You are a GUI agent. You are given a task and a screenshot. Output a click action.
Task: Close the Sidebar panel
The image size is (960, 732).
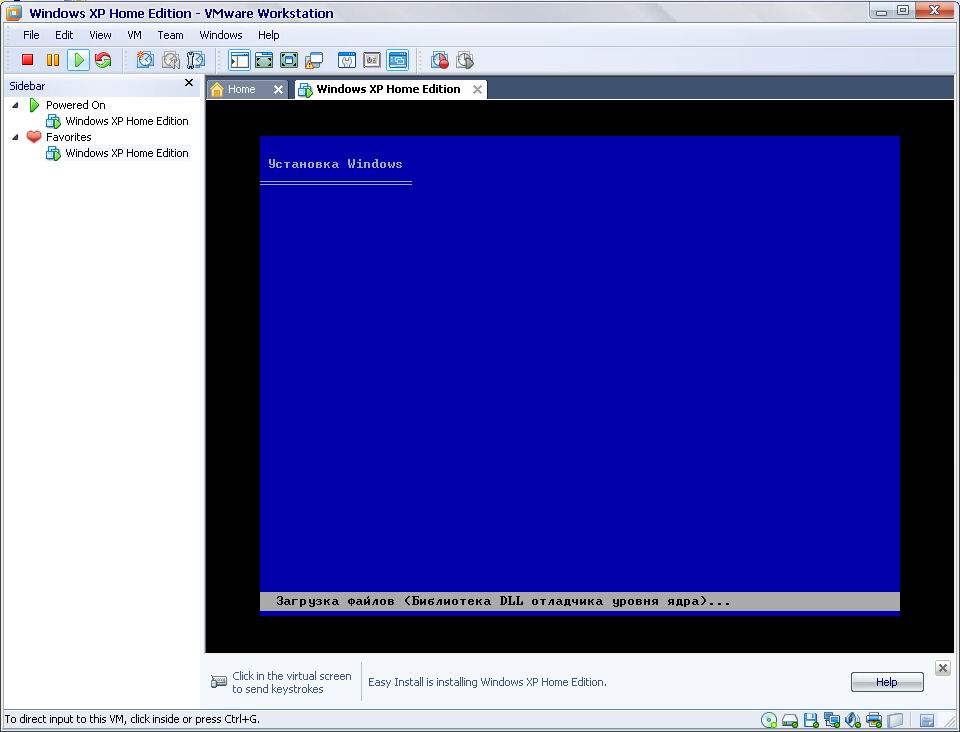189,83
